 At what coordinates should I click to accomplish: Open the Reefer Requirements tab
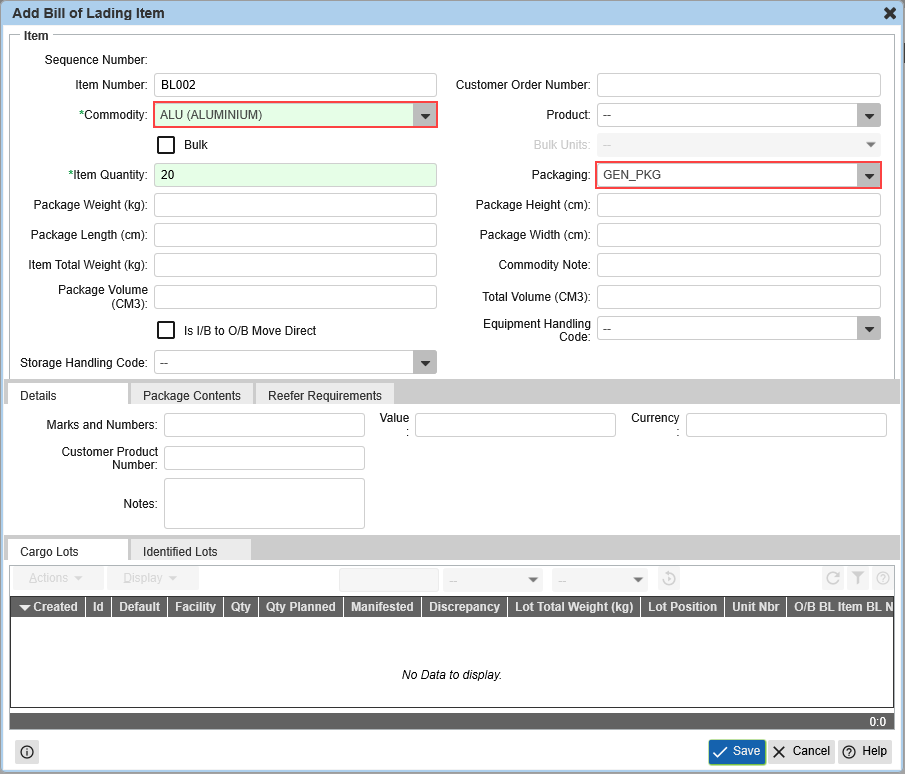pos(325,395)
